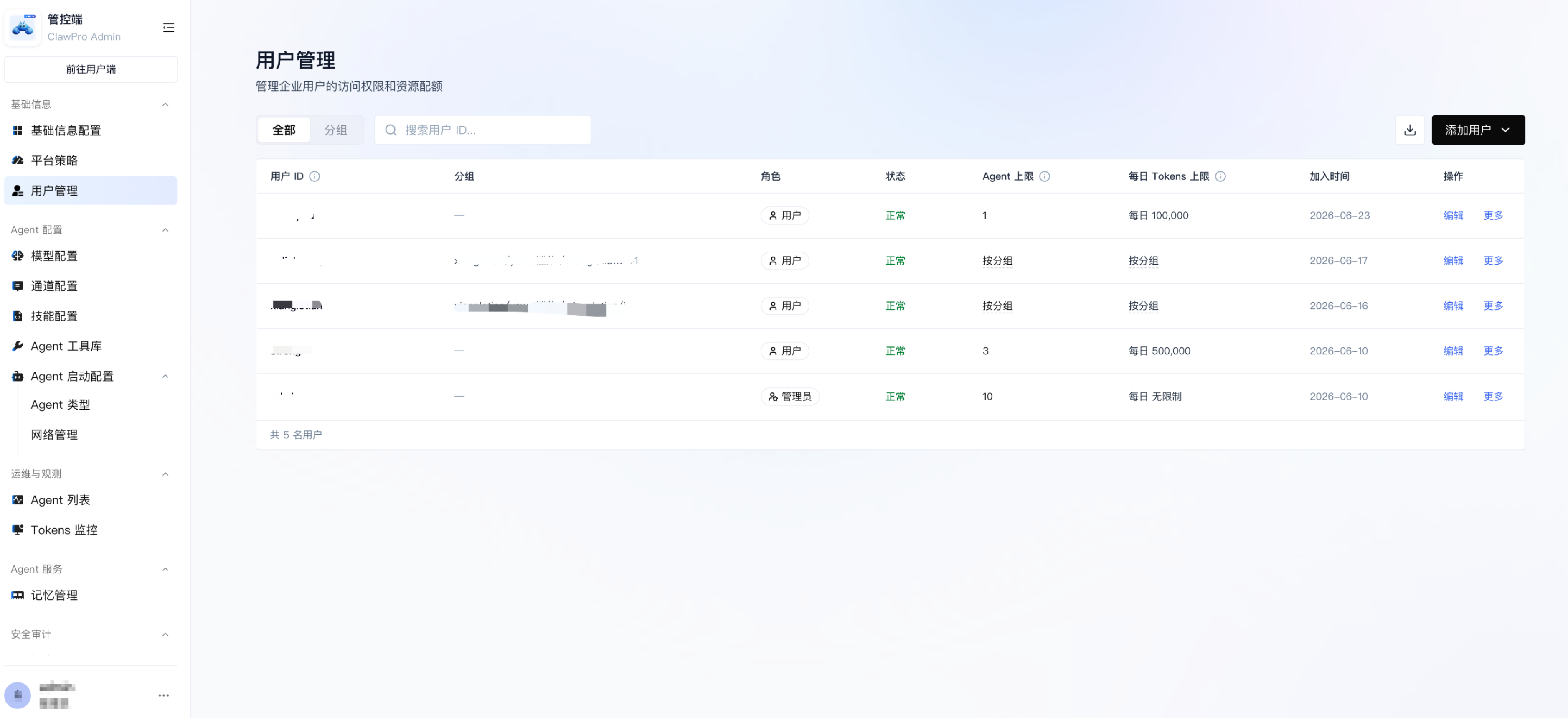Click the 基础信息配置 grid icon
Viewport: 1568px width, 718px height.
point(18,130)
